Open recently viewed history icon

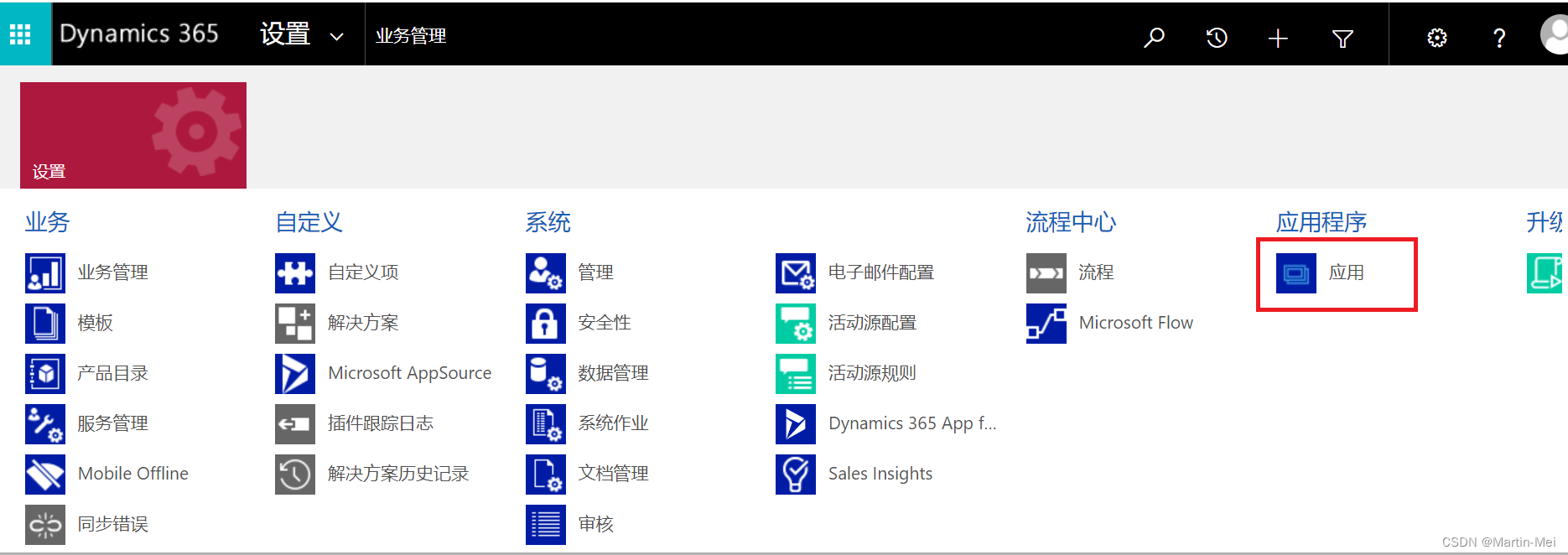click(1216, 38)
